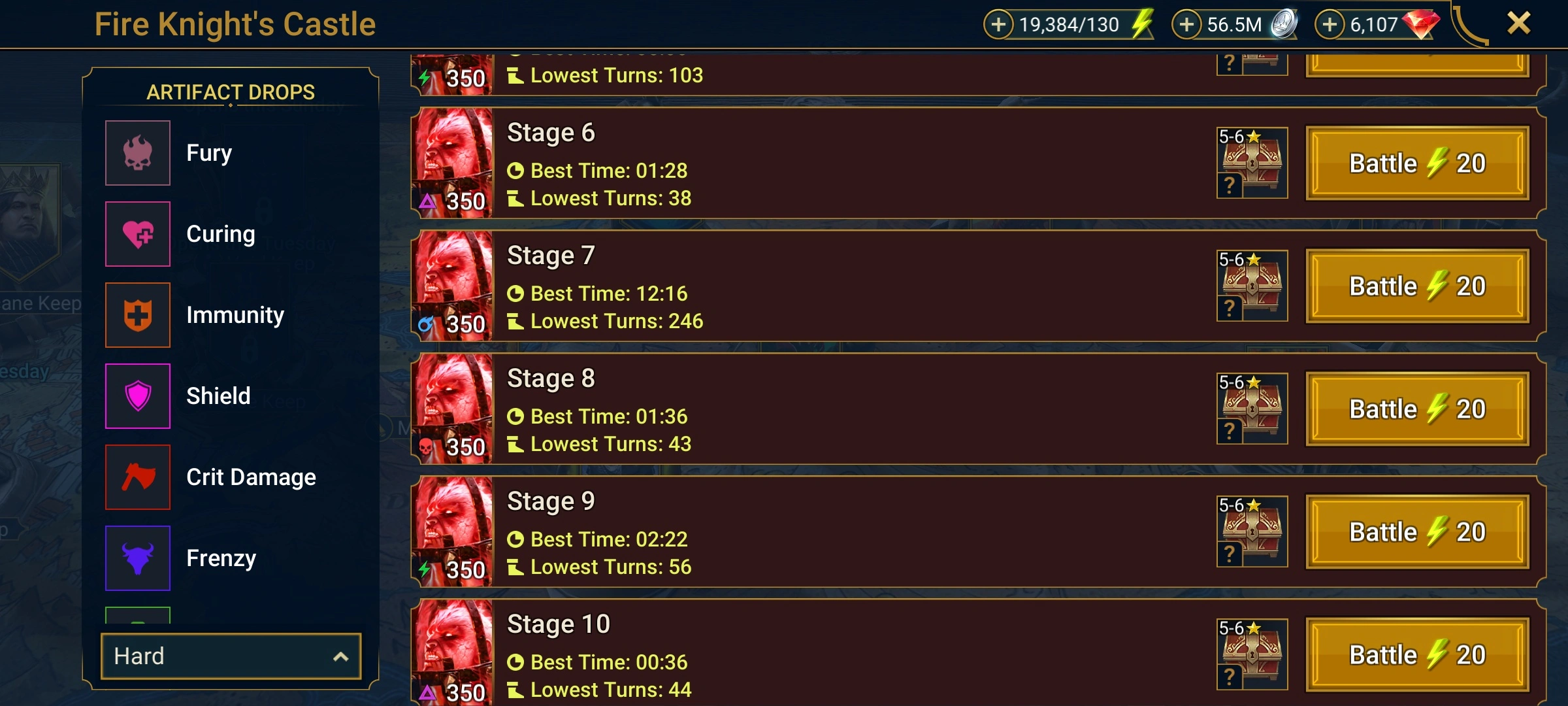Close the Fire Knight's Castle screen

coord(1518,24)
